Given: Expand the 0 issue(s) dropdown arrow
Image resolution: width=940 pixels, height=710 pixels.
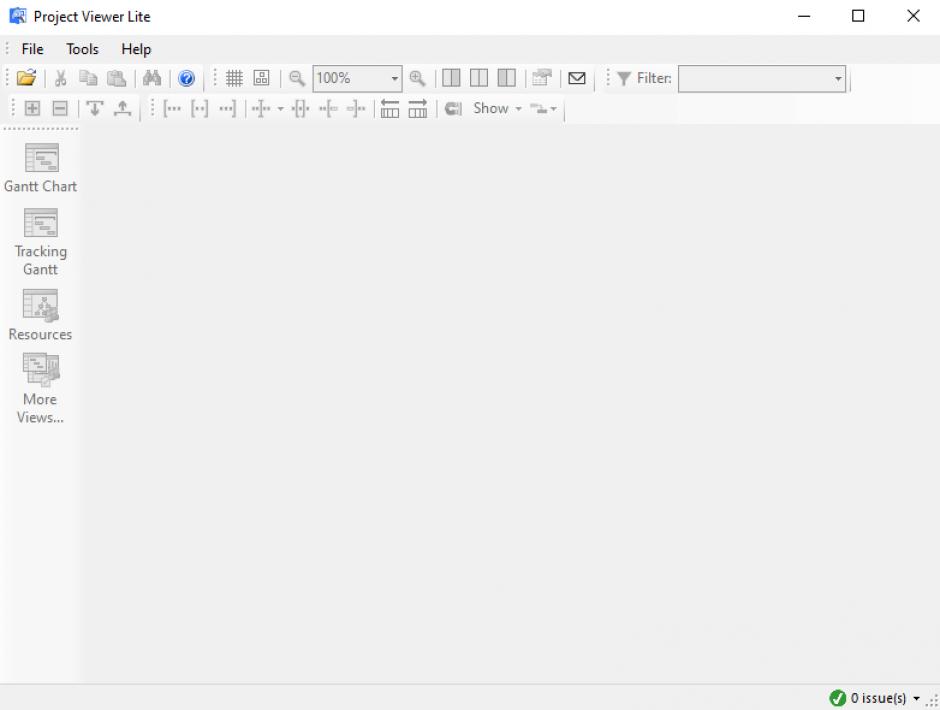Looking at the screenshot, I should (x=916, y=699).
